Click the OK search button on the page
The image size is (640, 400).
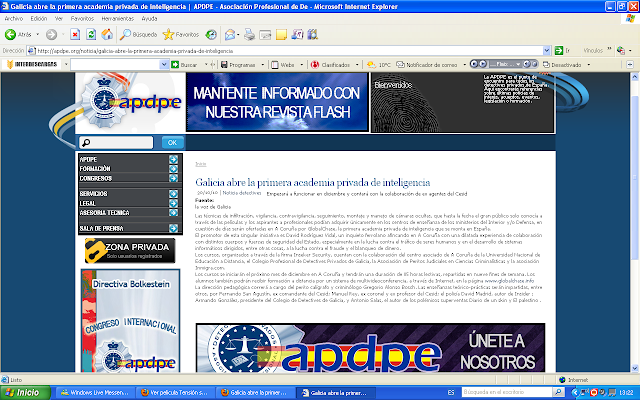click(x=172, y=142)
